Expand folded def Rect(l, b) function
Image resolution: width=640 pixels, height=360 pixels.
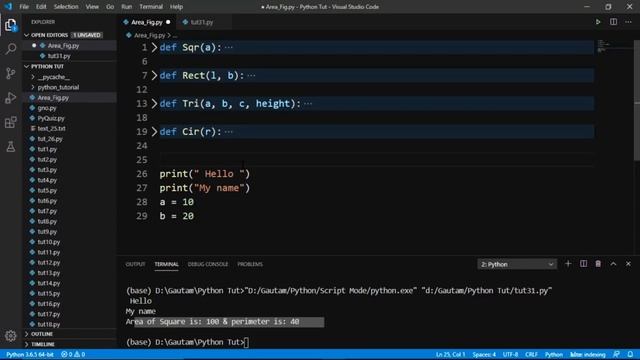(x=154, y=76)
